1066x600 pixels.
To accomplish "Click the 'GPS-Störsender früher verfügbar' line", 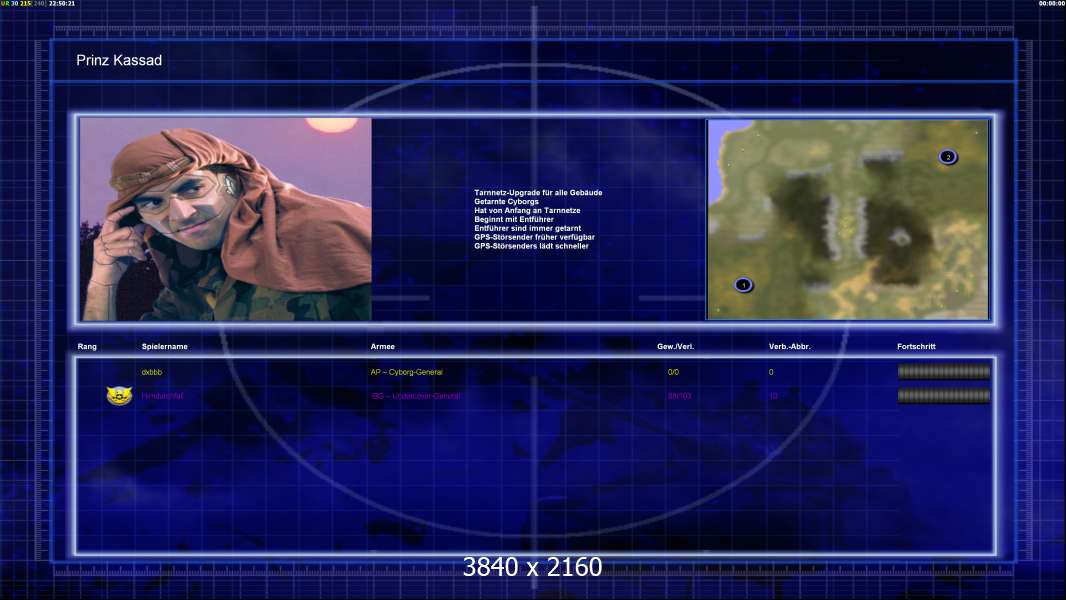I will [534, 236].
